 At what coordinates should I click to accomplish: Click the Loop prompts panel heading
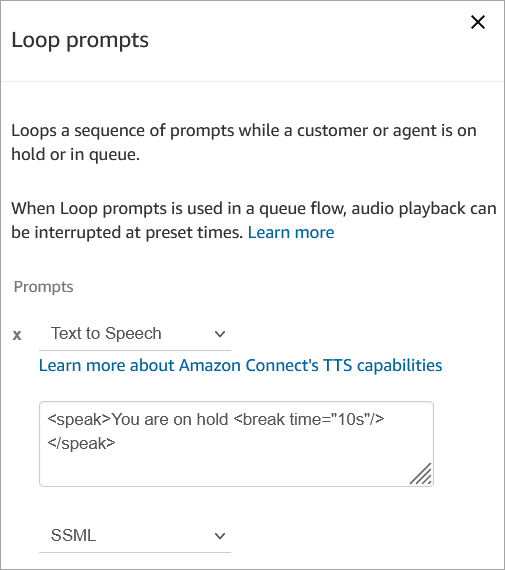tap(80, 40)
